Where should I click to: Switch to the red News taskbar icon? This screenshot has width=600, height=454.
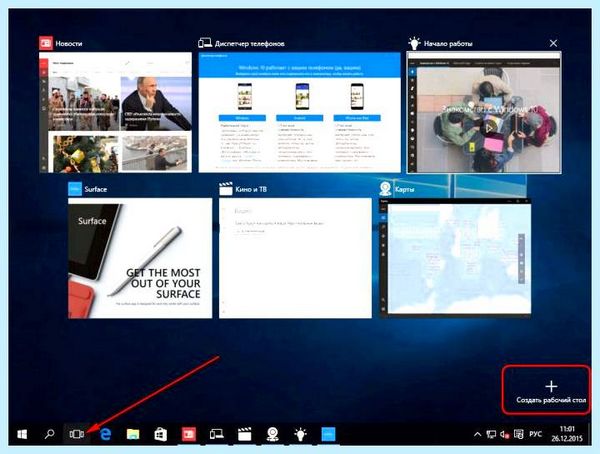(189, 434)
